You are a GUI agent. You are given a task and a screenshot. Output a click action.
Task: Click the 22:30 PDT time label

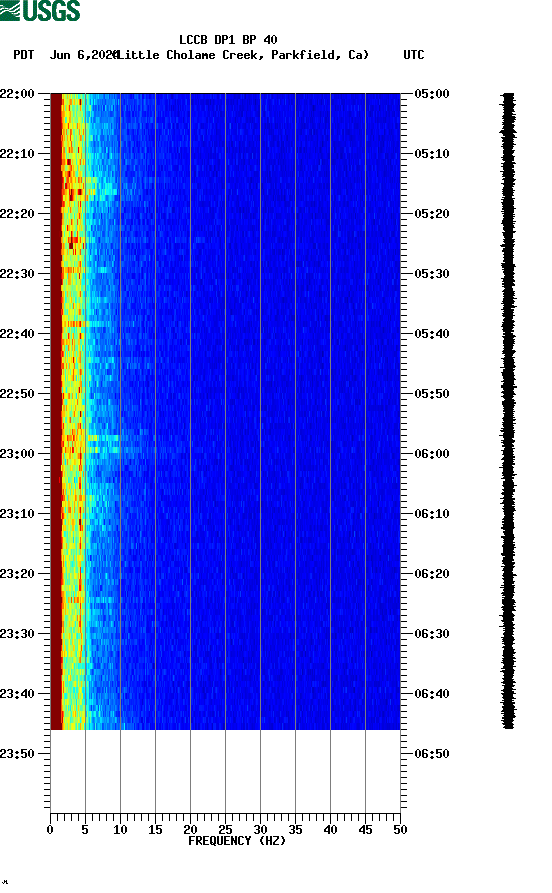tap(17, 273)
